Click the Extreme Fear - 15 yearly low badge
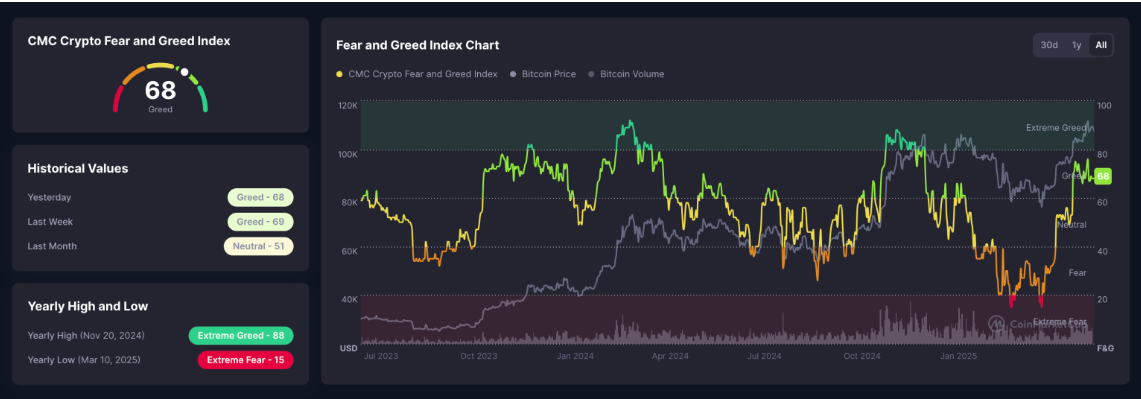The image size is (1141, 399). coord(245,360)
